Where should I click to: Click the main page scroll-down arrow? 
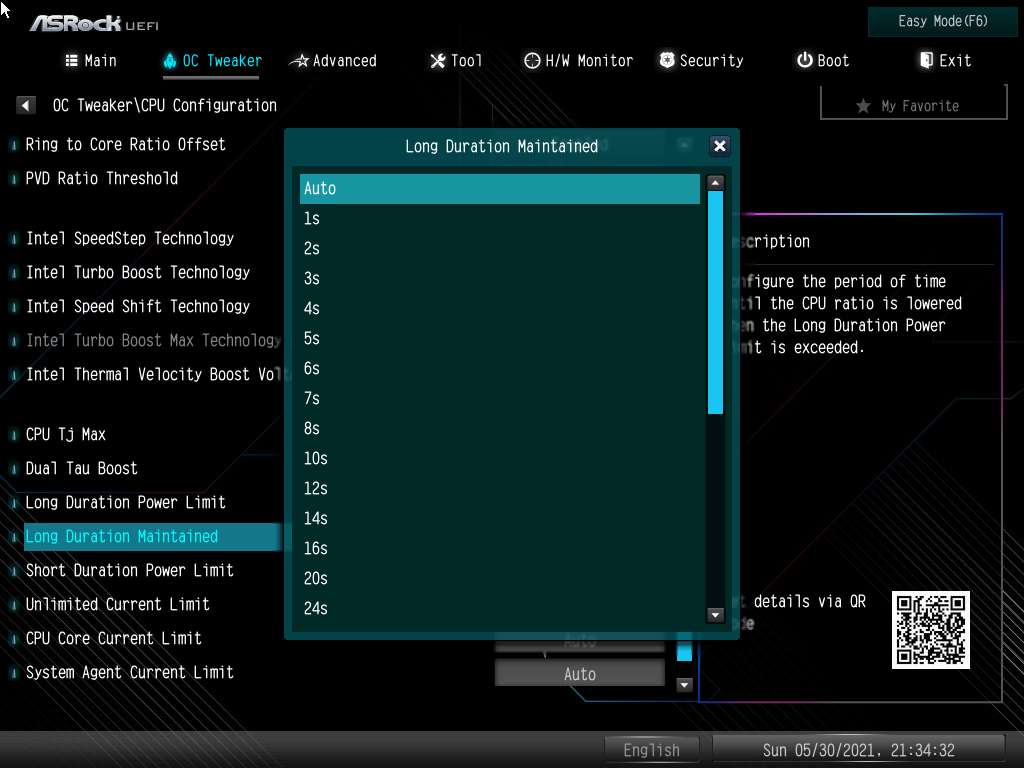684,684
